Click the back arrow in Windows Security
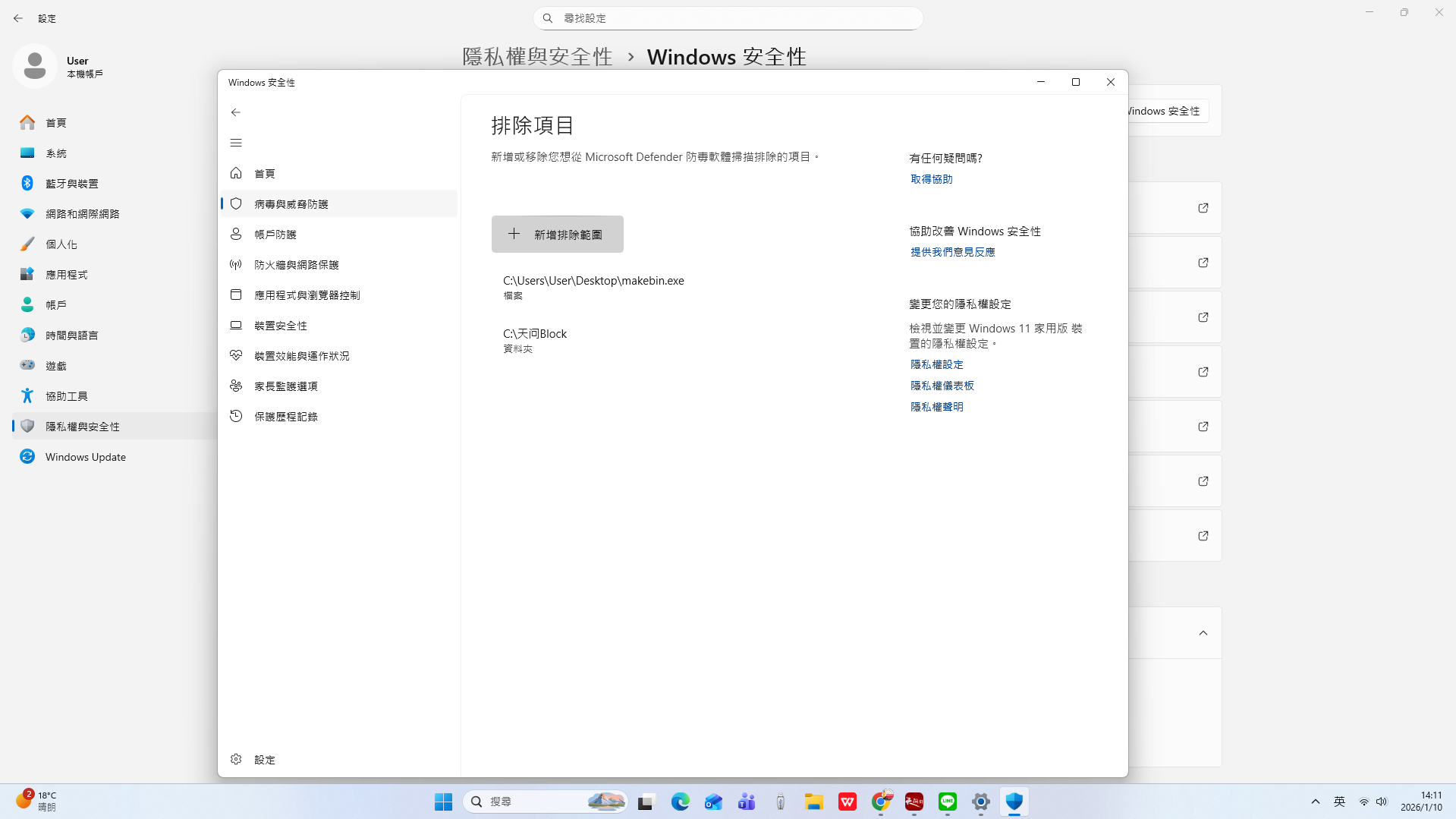 pyautogui.click(x=236, y=112)
